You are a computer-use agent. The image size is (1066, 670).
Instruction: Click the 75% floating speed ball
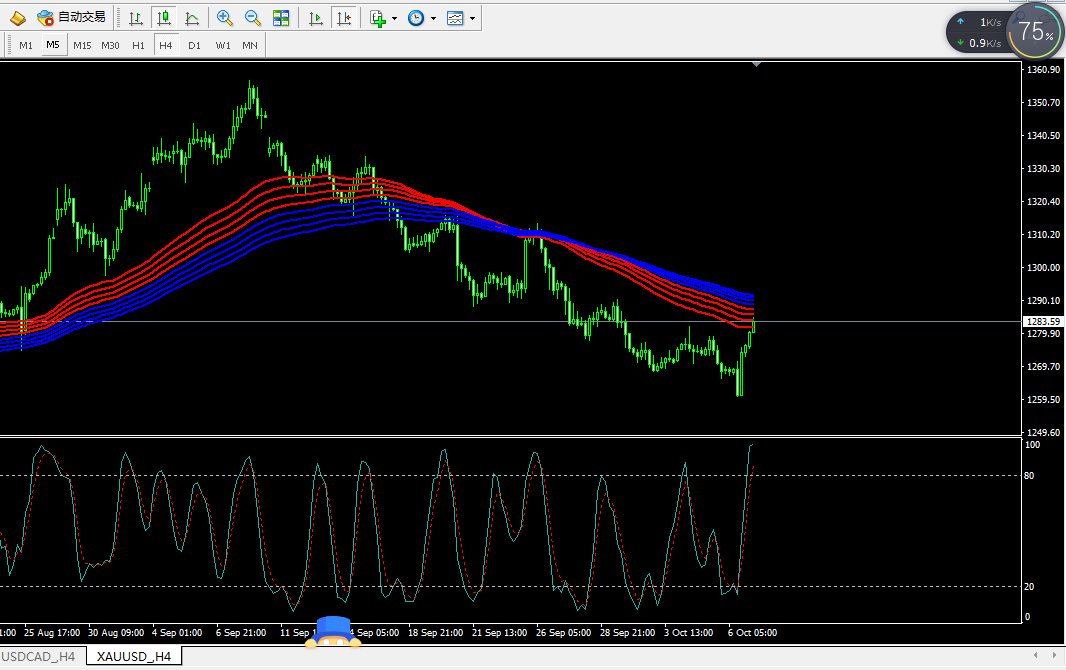click(x=1035, y=31)
